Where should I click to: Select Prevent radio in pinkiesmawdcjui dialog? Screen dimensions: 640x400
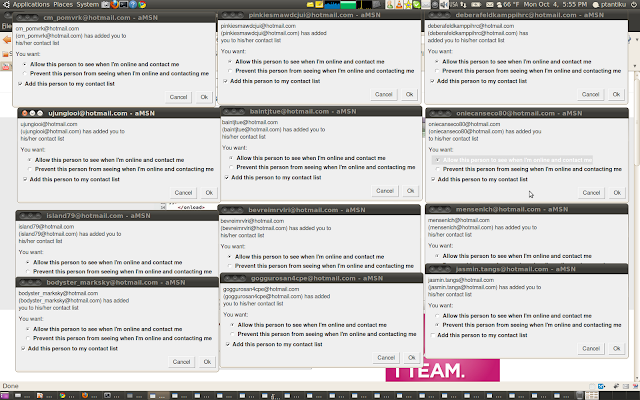230,71
